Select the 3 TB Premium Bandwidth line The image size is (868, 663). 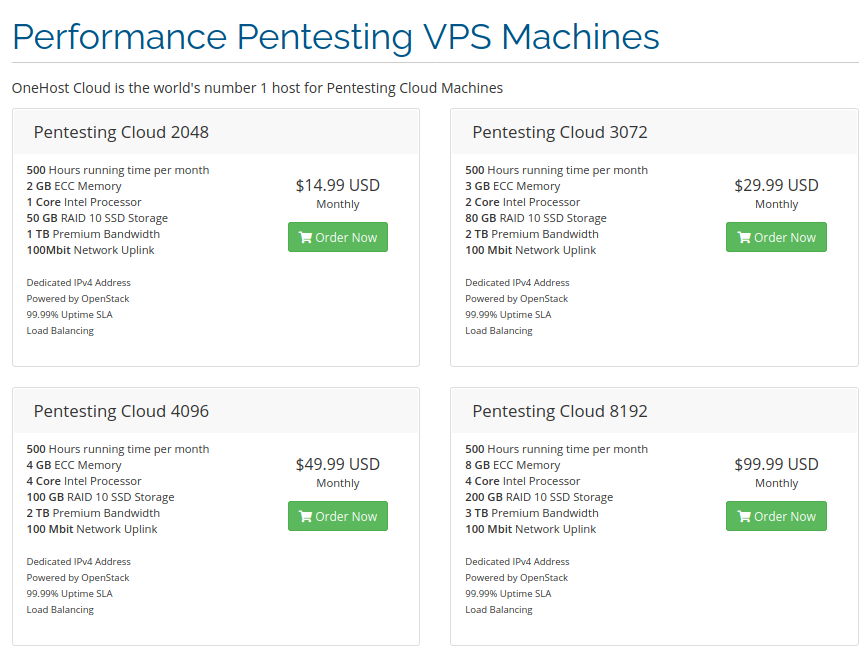click(x=532, y=513)
